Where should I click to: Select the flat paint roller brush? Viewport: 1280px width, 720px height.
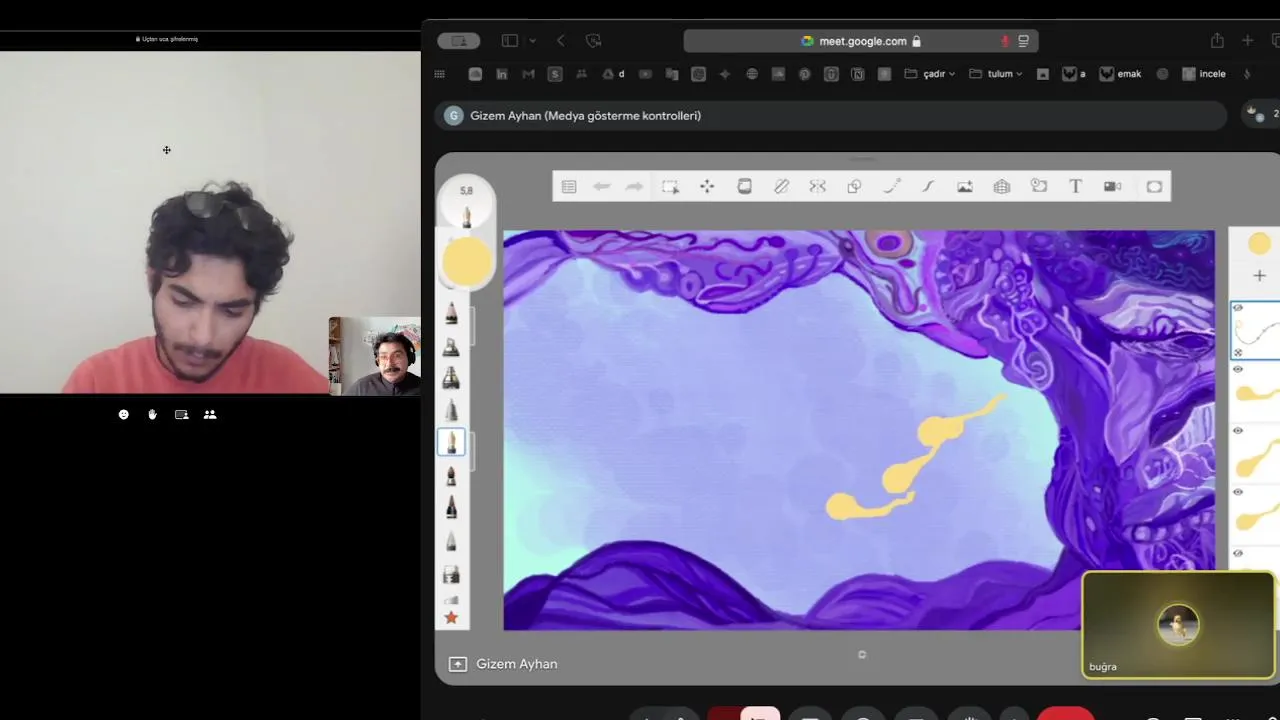click(451, 574)
